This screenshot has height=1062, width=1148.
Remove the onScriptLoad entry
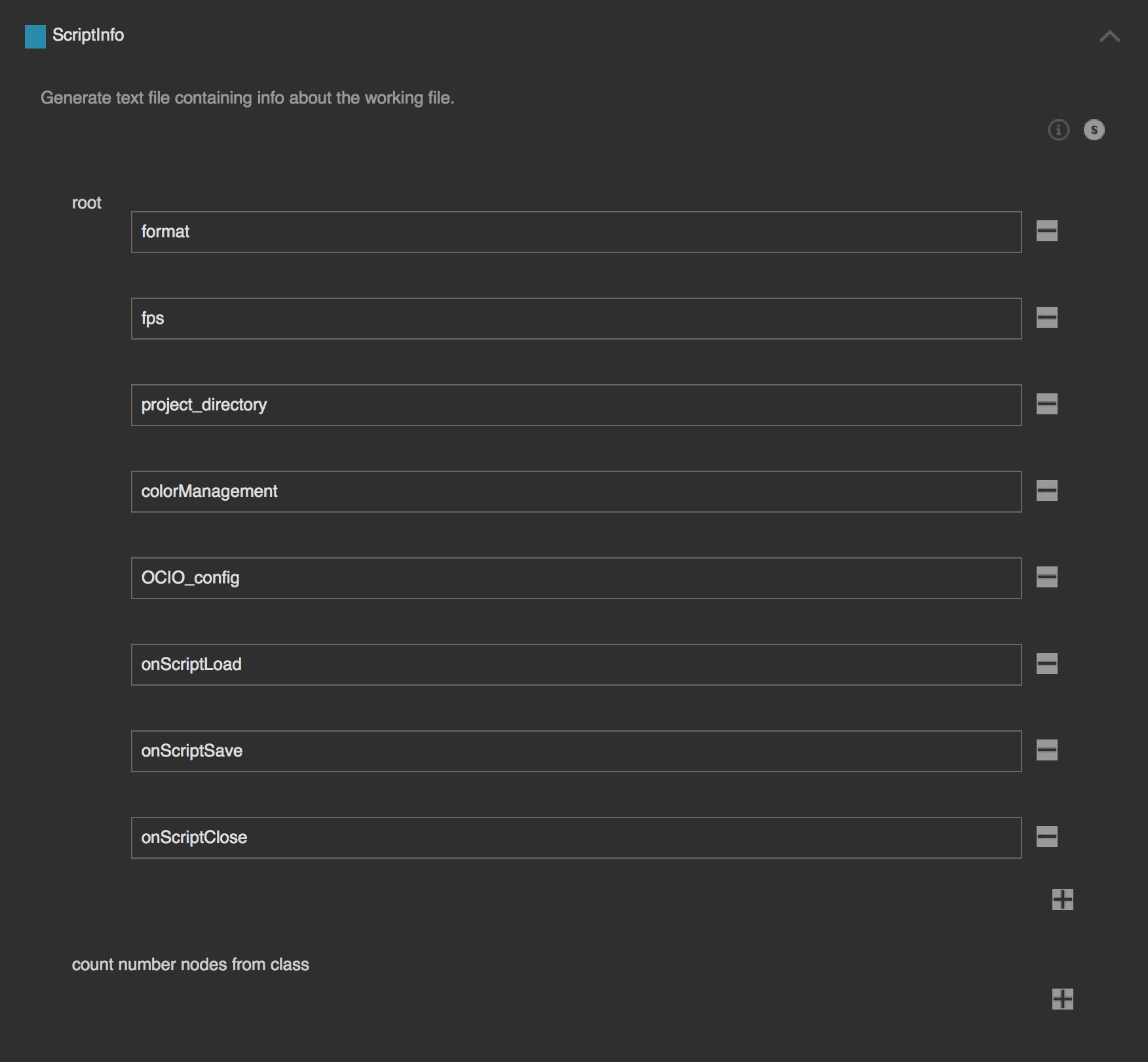click(x=1046, y=664)
